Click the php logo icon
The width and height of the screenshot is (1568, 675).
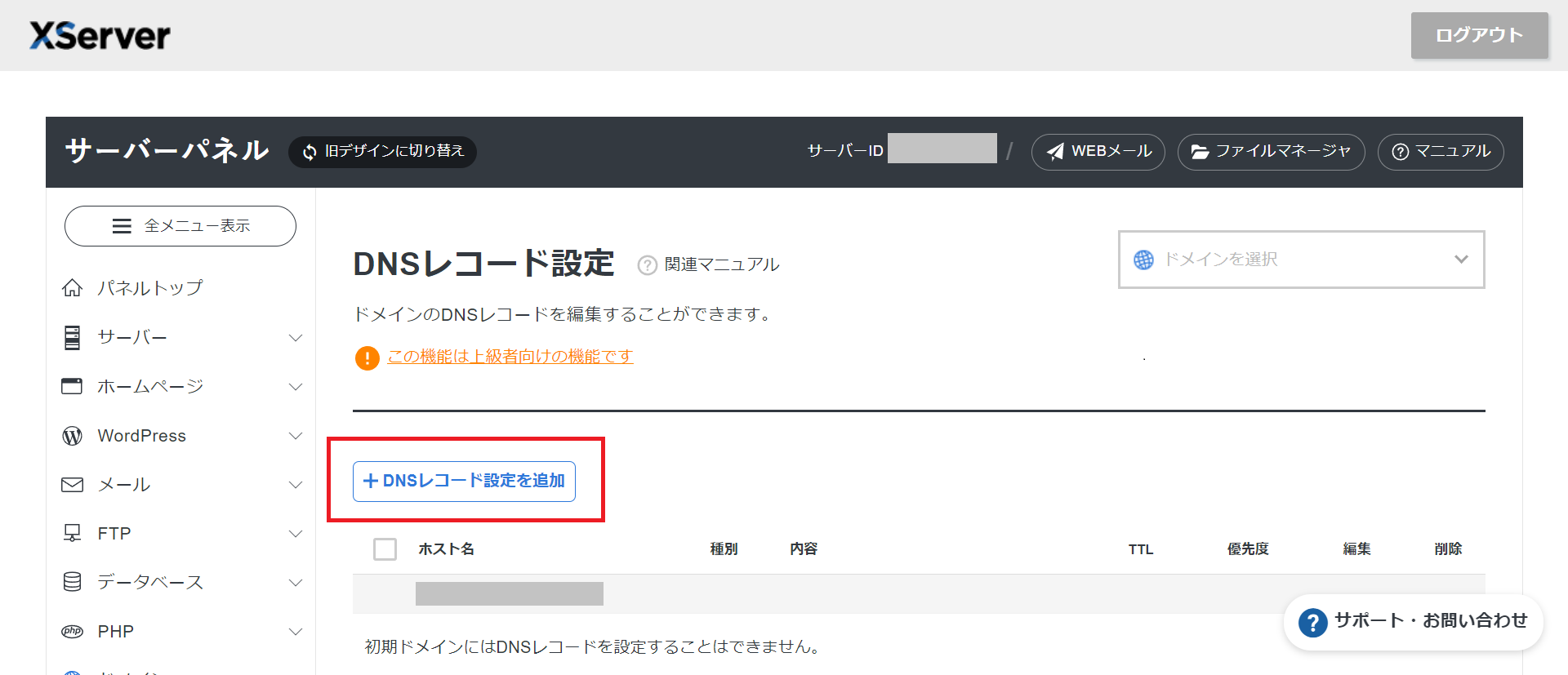point(72,632)
